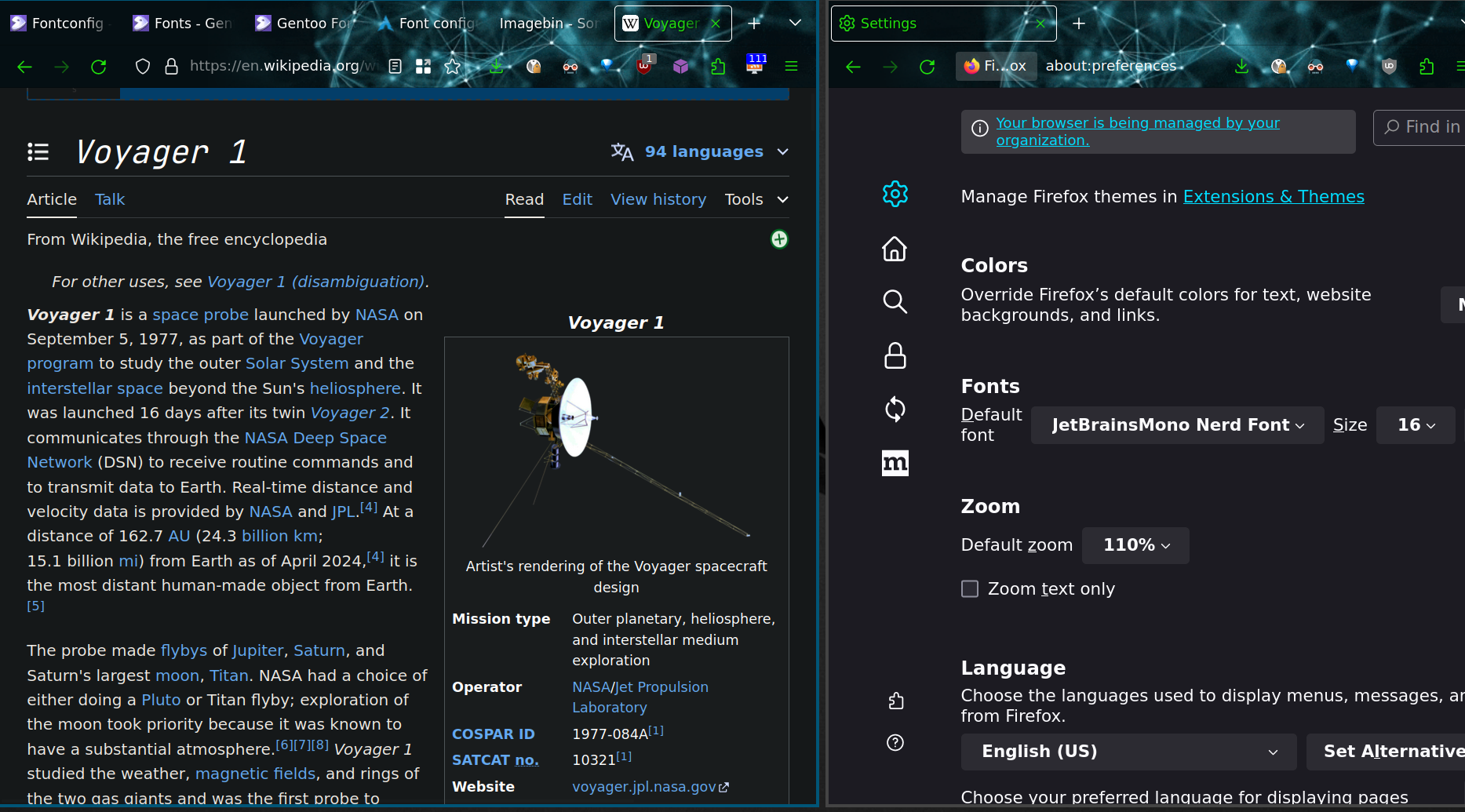This screenshot has width=1465, height=812.
Task: Open the Default zoom 110% dropdown
Action: (x=1135, y=545)
